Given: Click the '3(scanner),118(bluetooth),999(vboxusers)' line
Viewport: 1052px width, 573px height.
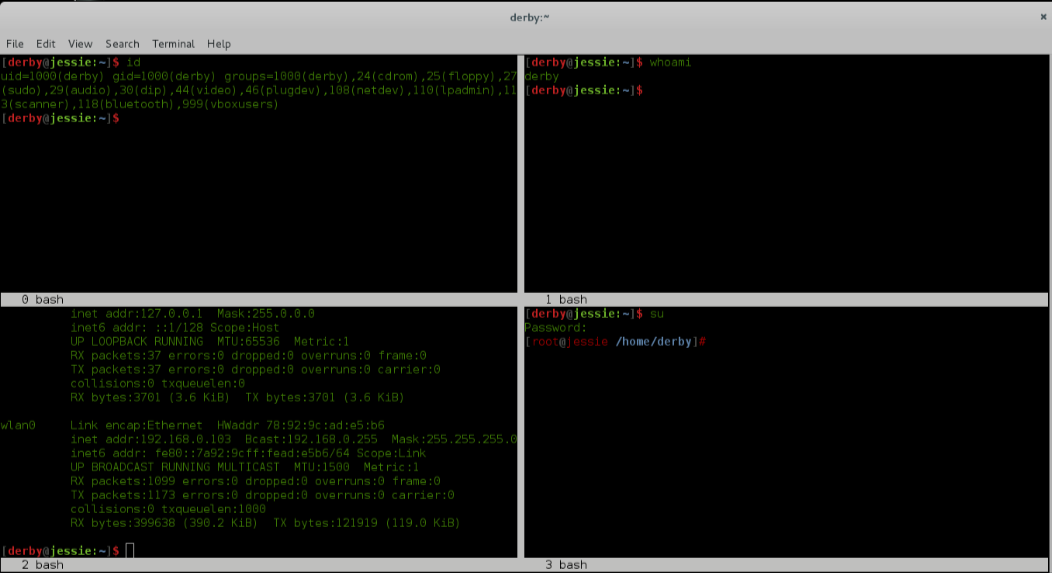Looking at the screenshot, I should click(x=139, y=104).
